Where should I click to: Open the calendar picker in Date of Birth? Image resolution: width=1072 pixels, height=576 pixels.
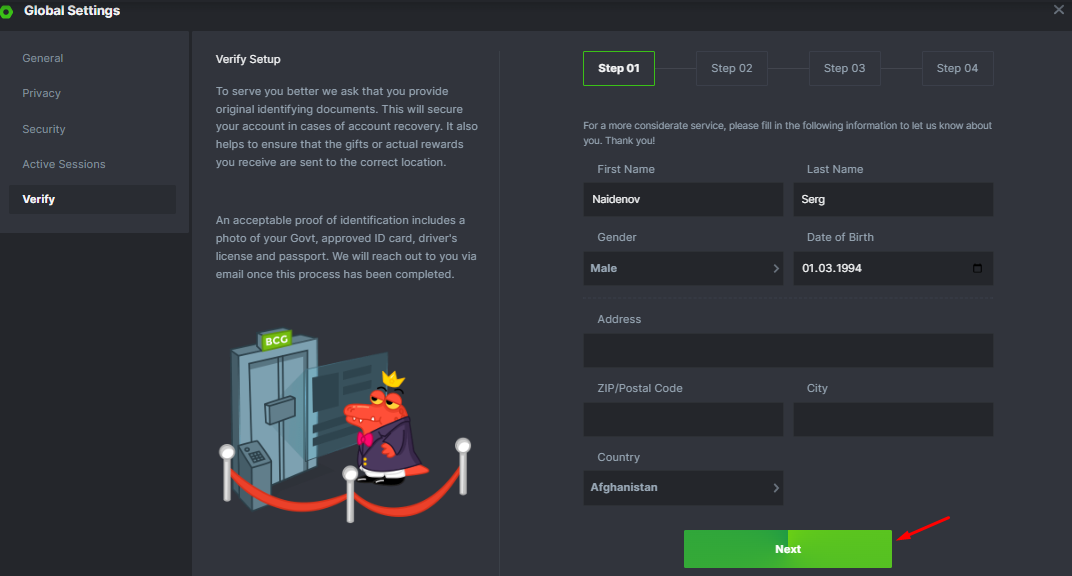click(977, 269)
